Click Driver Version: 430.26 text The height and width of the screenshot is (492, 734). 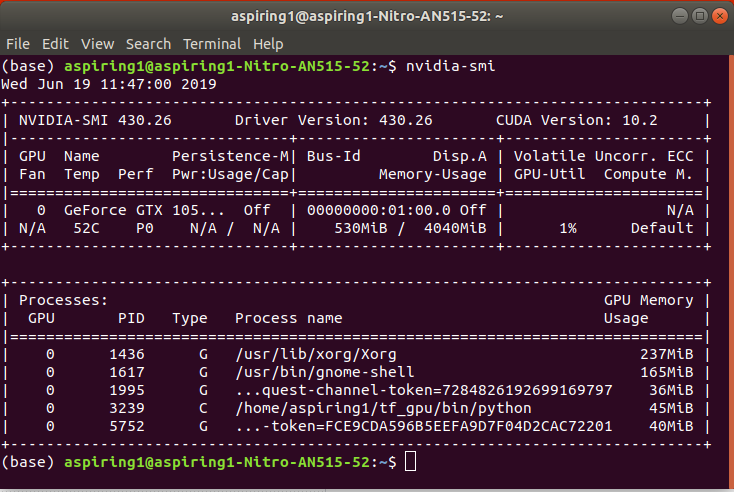tap(333, 120)
